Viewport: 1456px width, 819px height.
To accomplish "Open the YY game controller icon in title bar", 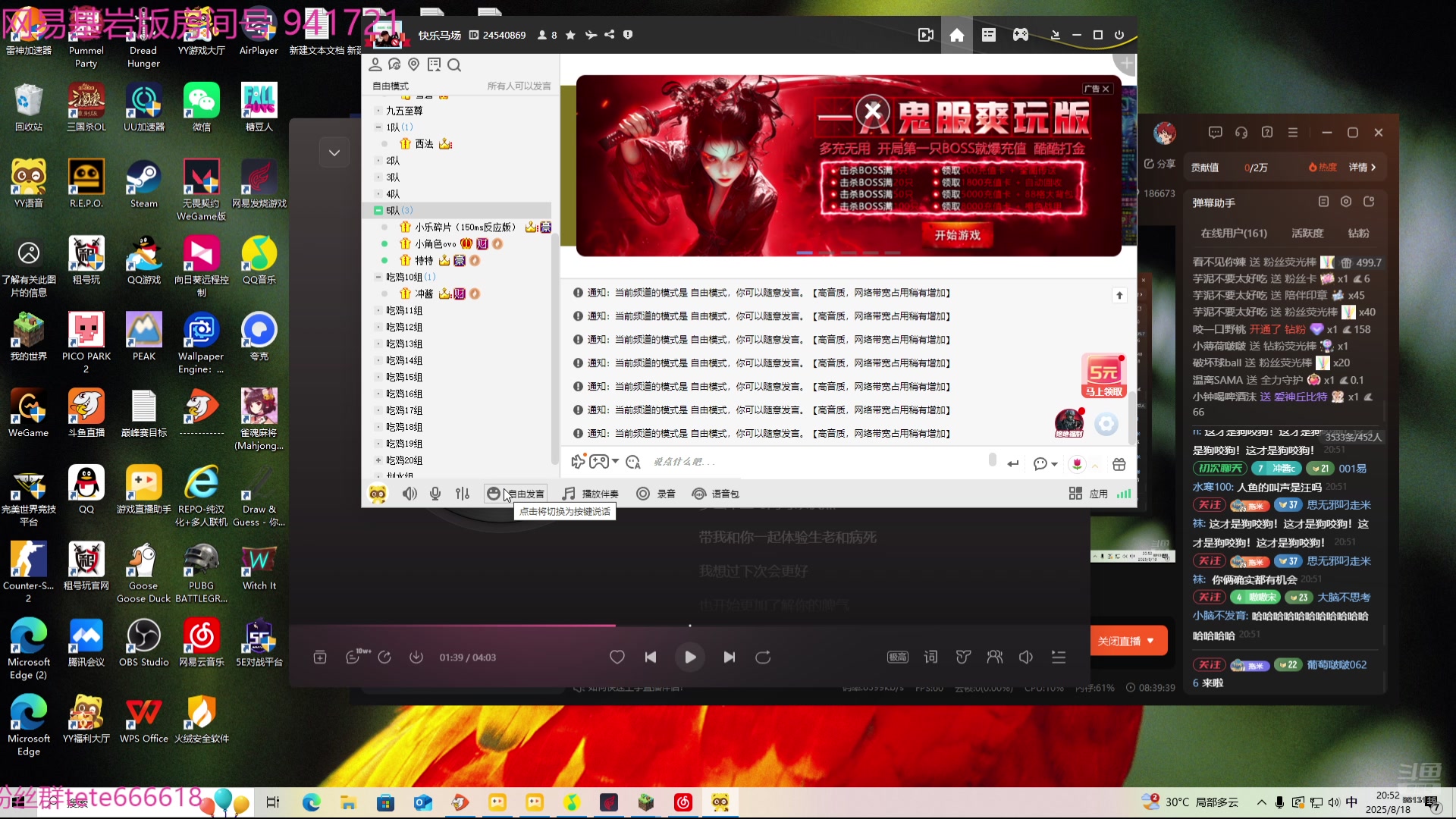I will tap(1021, 35).
